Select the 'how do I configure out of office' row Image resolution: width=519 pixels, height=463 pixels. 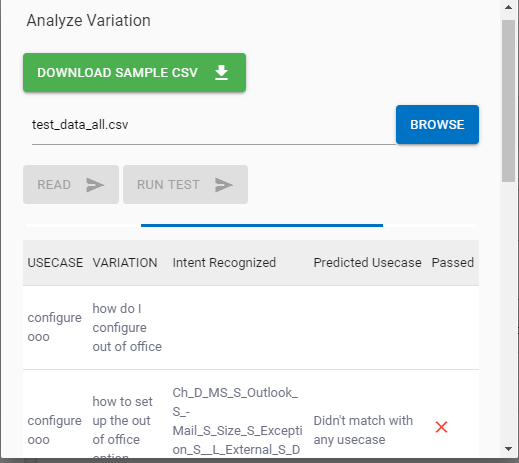point(251,327)
